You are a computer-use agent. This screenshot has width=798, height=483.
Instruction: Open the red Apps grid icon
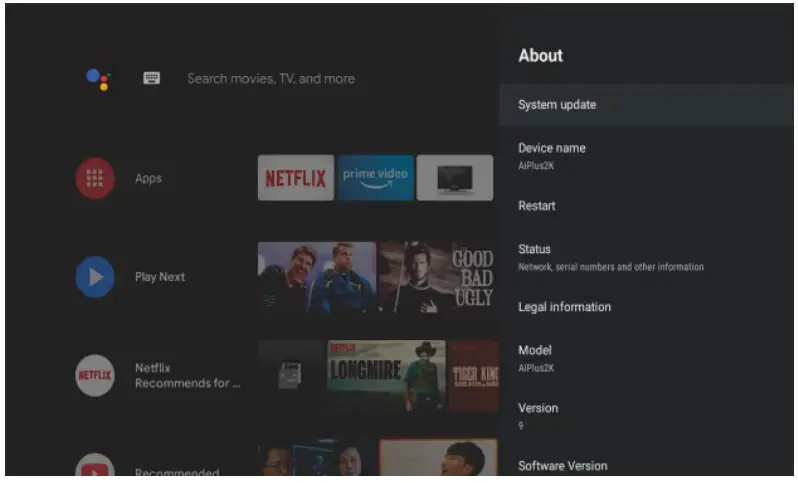pos(95,178)
